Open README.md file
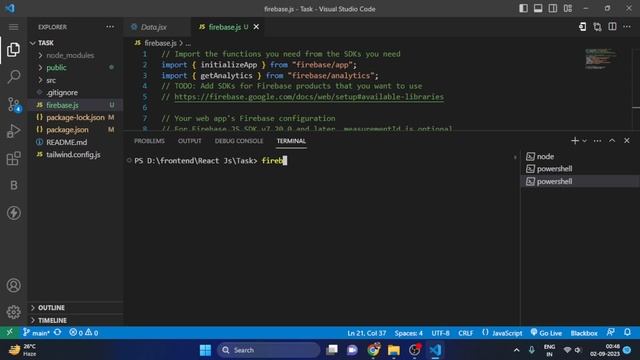The height and width of the screenshot is (360, 640). click(x=76, y=142)
